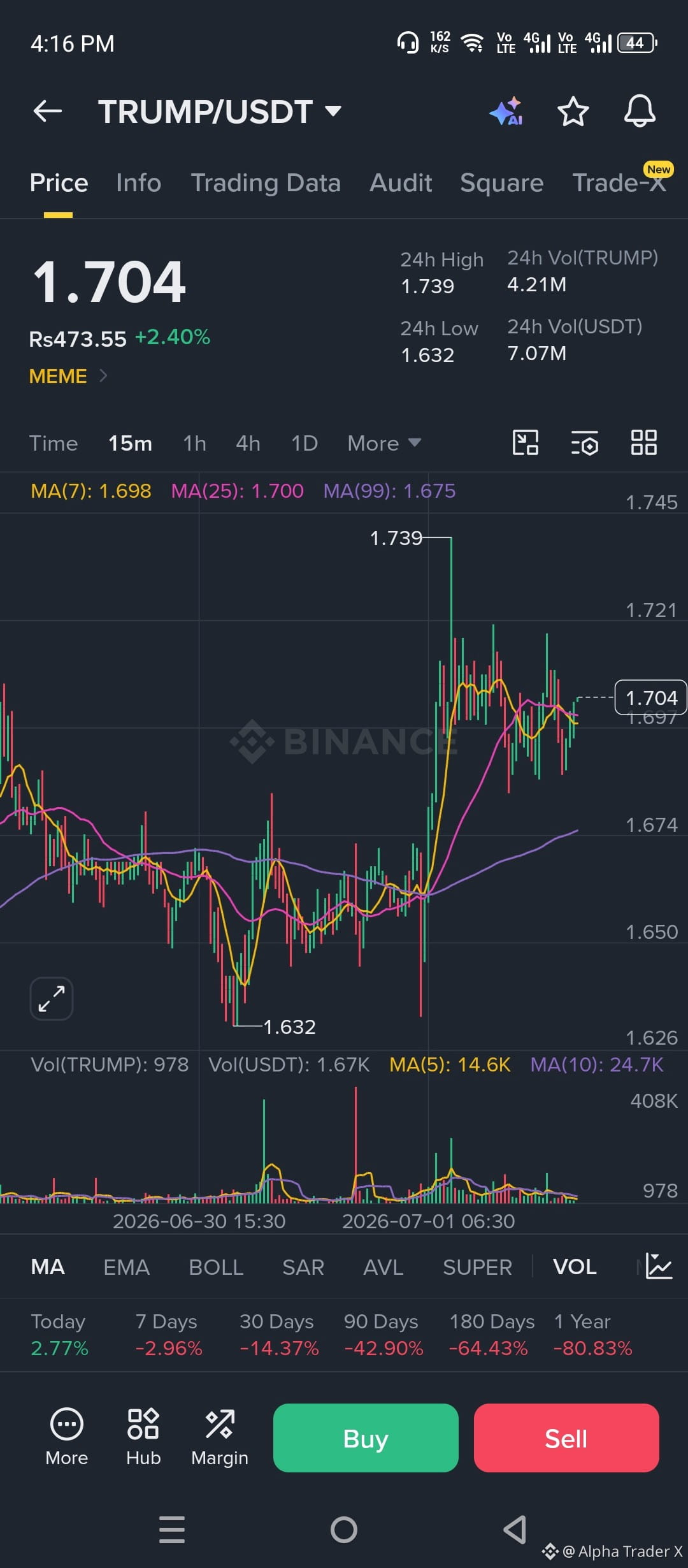
Task: Open the AI assistant sparkle icon
Action: pos(506,112)
